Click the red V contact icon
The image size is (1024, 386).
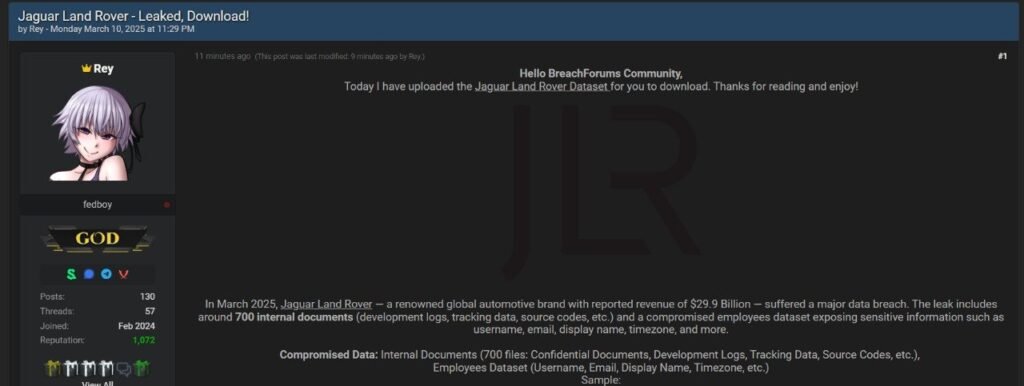click(123, 274)
